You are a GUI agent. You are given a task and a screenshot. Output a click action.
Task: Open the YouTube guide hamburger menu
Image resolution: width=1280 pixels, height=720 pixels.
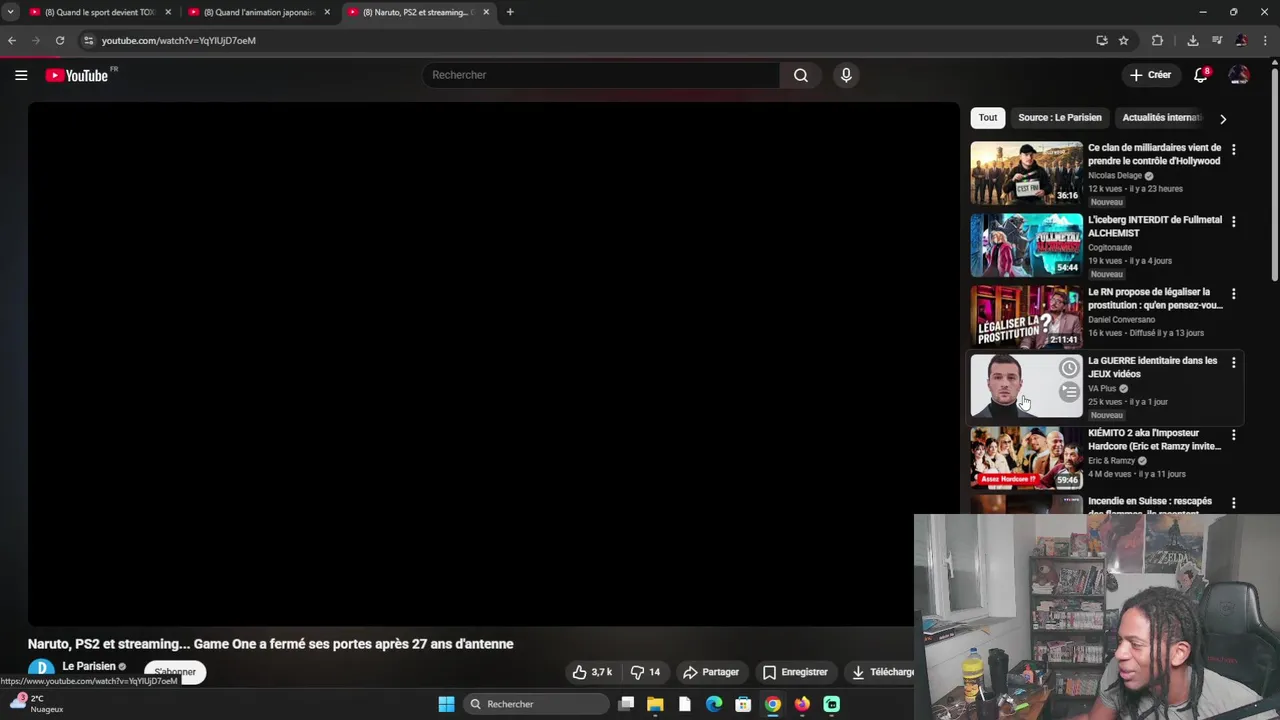tap(21, 75)
